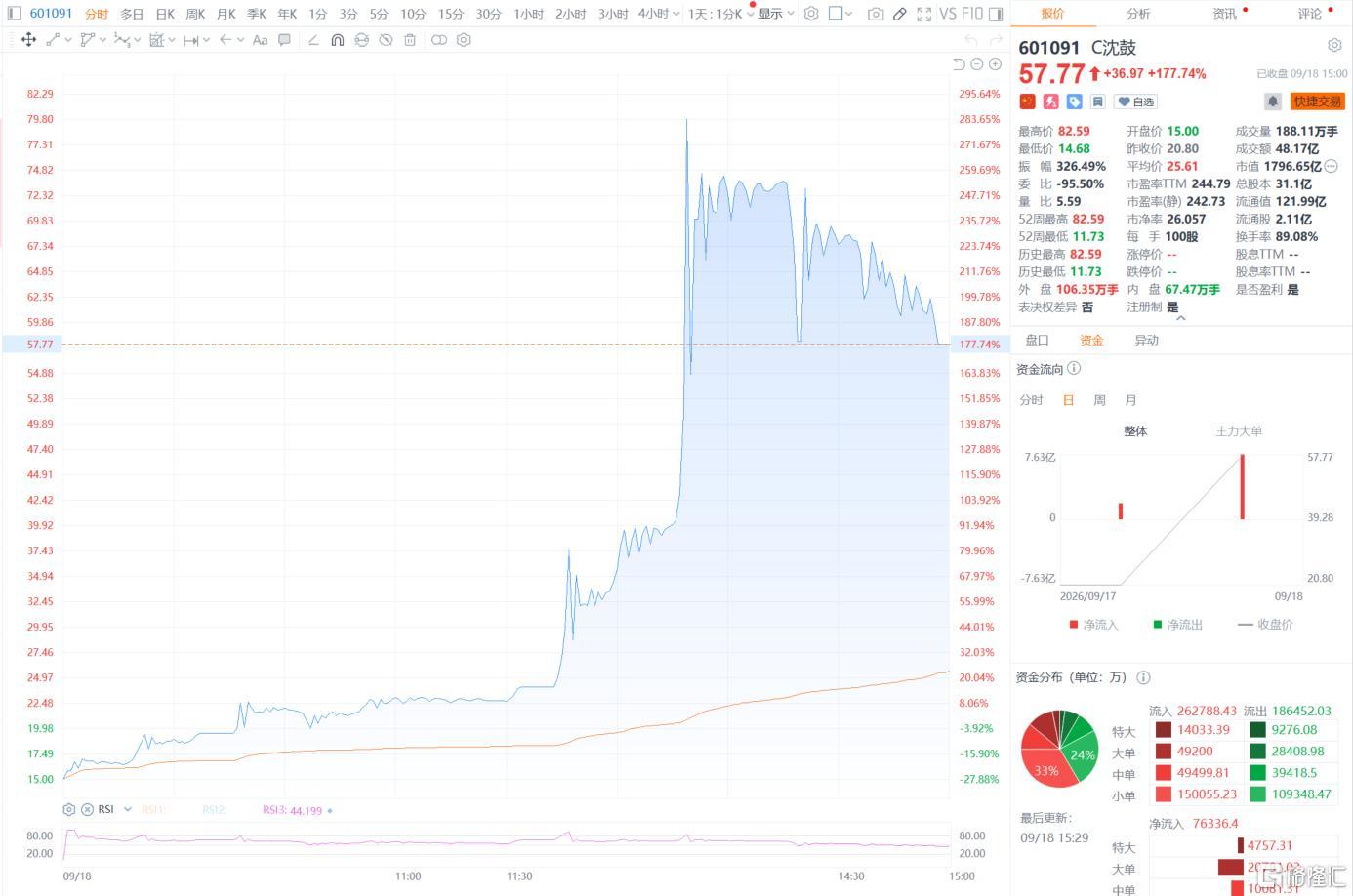Zoom in the chart with plus icon
1353x896 pixels.
click(995, 64)
